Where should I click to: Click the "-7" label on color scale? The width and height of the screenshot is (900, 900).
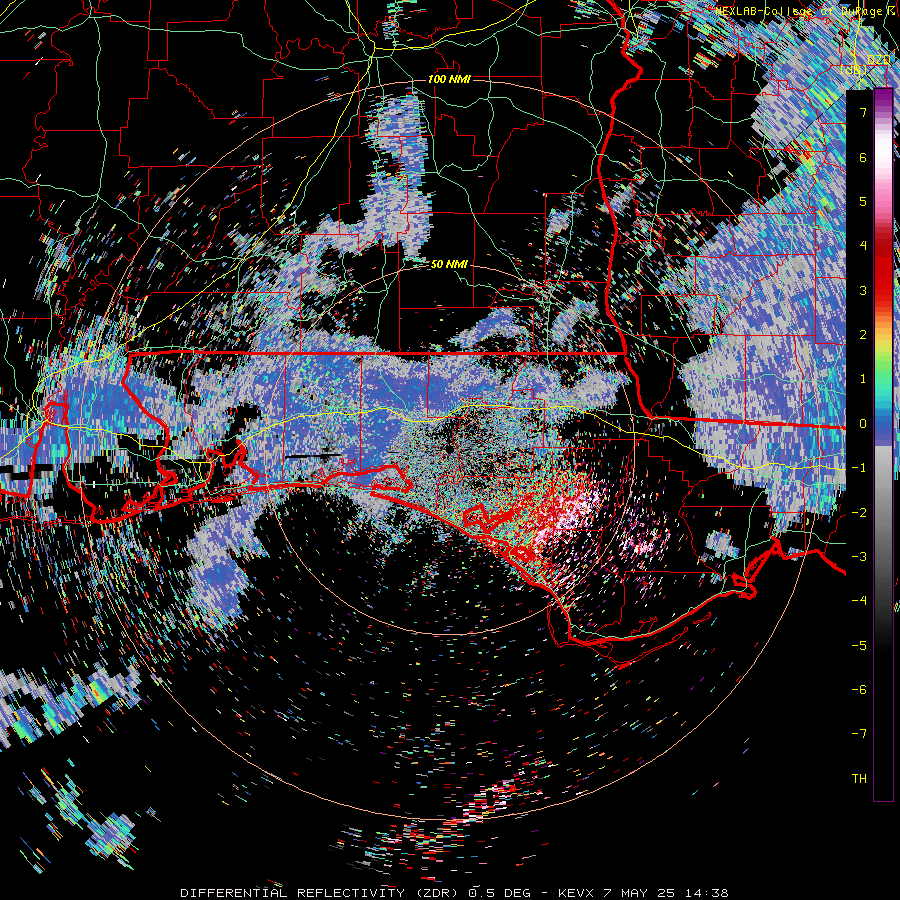[859, 734]
